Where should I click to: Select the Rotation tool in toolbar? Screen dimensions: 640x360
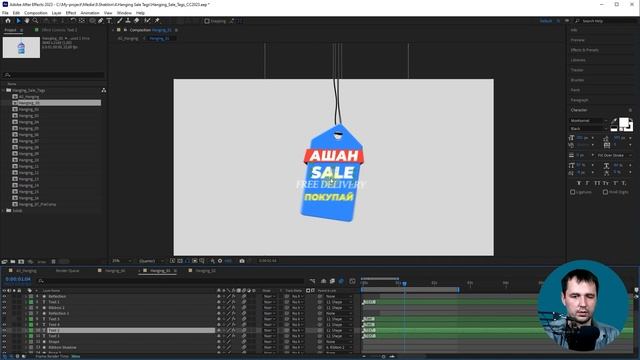pyautogui.click(x=73, y=20)
